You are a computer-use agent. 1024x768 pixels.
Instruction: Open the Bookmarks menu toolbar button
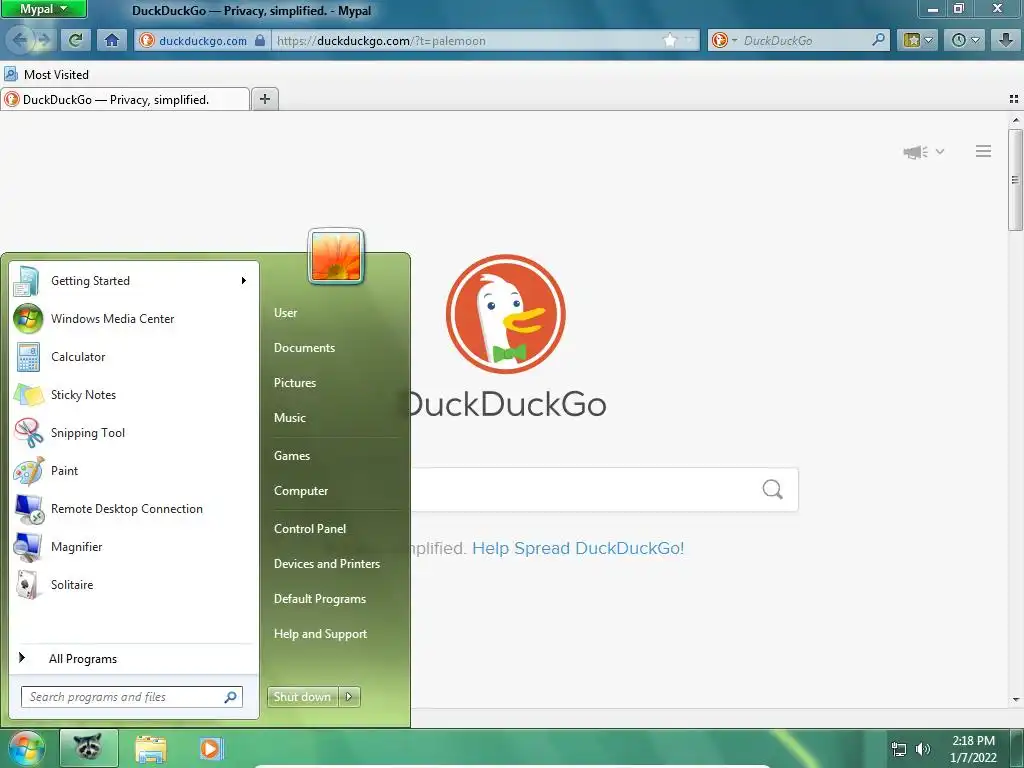pyautogui.click(x=917, y=40)
